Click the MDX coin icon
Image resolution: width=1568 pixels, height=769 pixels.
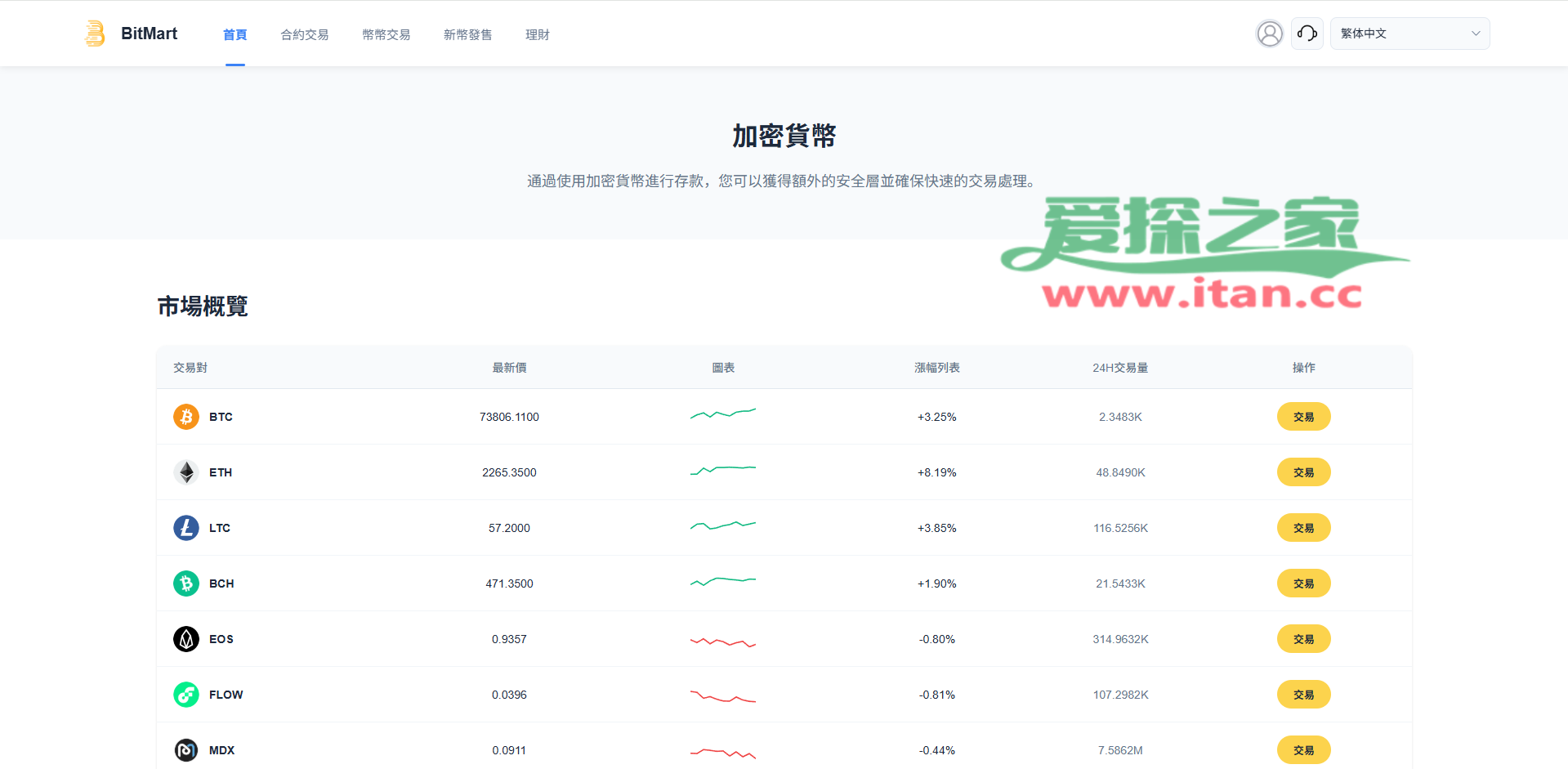[x=186, y=750]
